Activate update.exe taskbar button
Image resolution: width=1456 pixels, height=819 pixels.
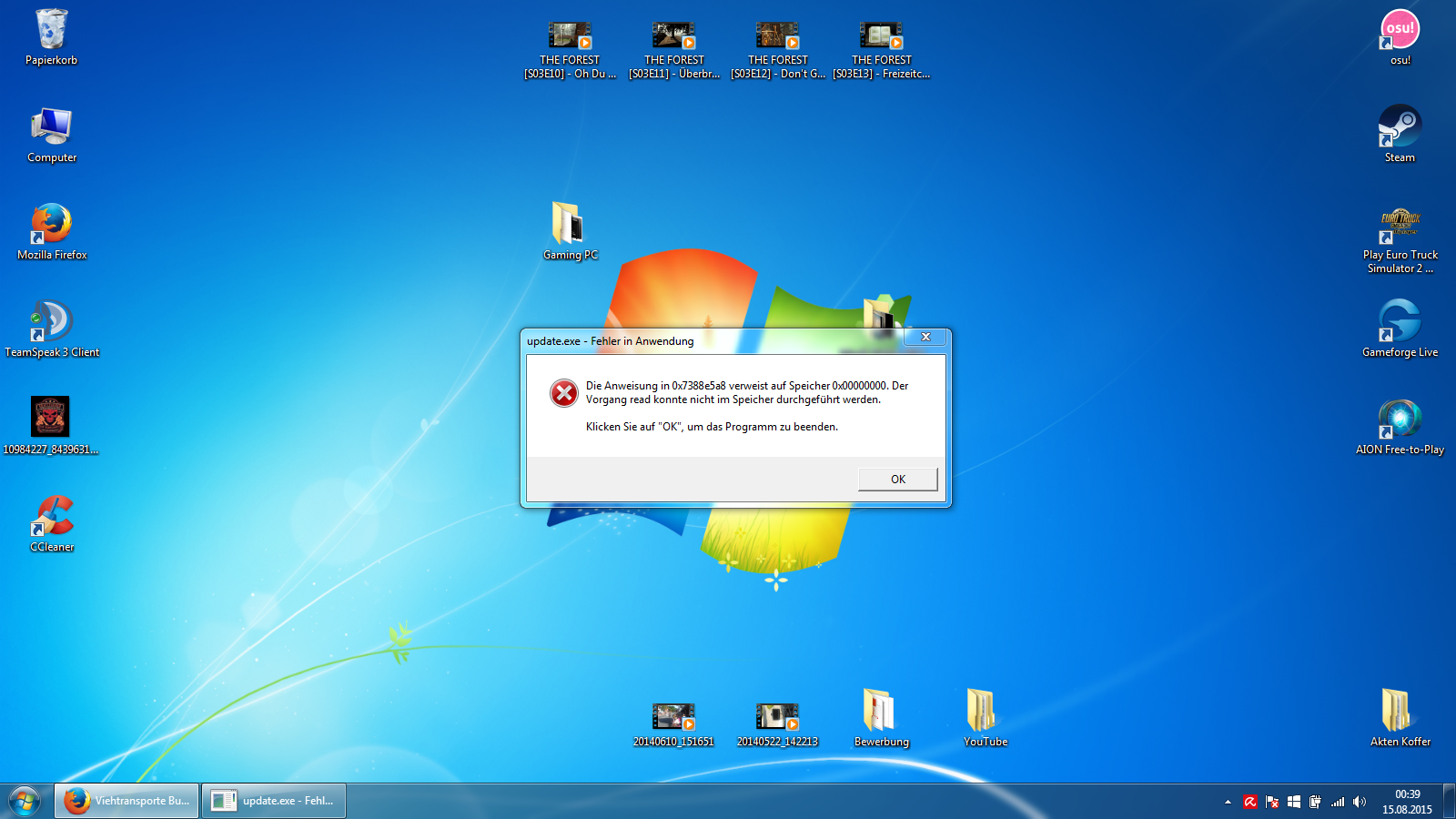(x=274, y=801)
